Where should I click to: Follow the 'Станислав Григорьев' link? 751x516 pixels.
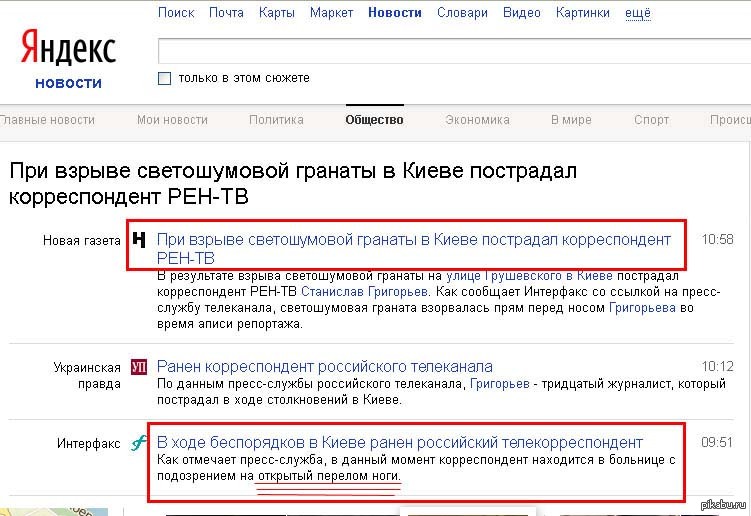[364, 292]
